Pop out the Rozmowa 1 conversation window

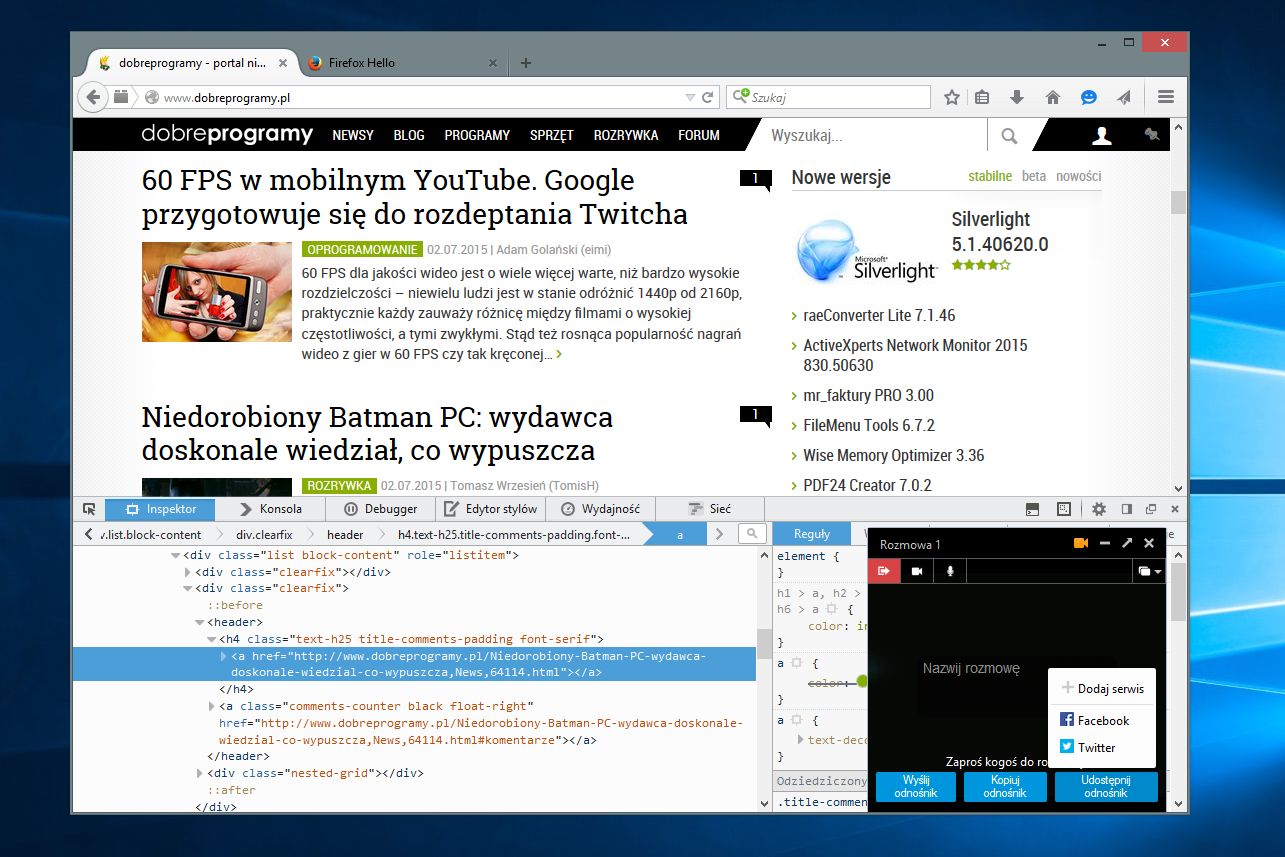[1127, 543]
